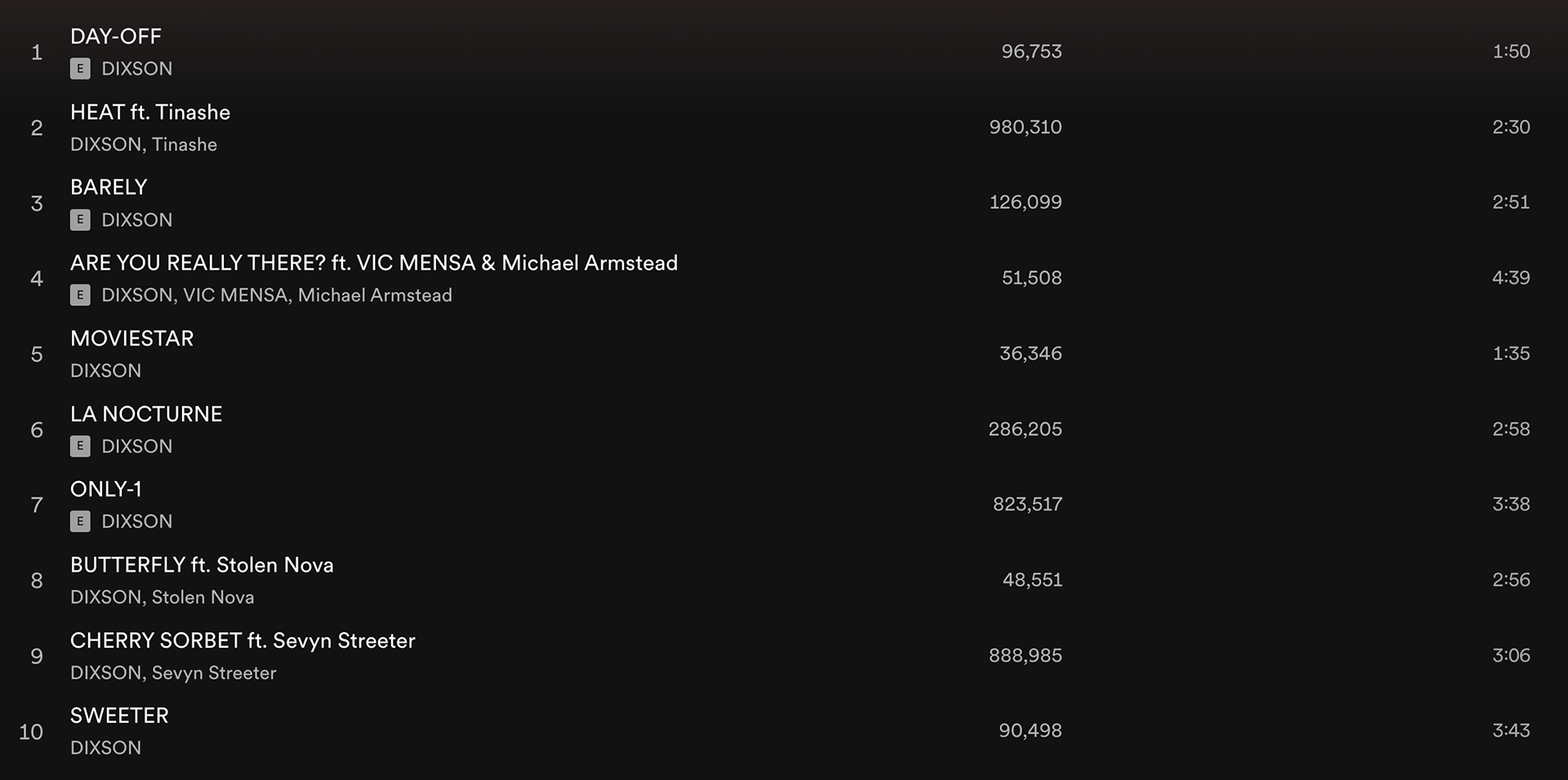1568x780 pixels.
Task: Open the Stolen Nova artist link
Action: tap(203, 597)
